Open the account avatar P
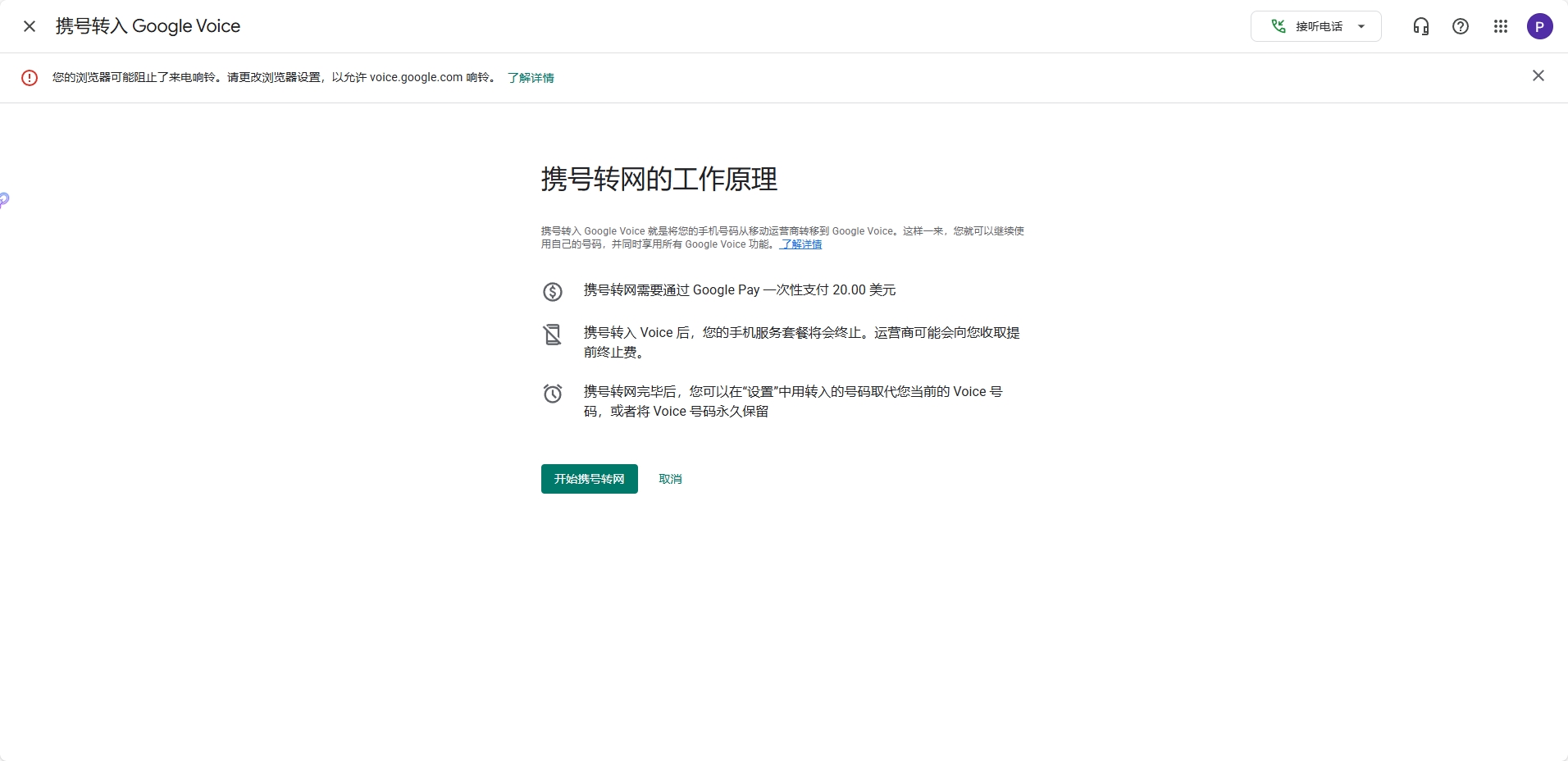This screenshot has width=1568, height=761. 1539,26
